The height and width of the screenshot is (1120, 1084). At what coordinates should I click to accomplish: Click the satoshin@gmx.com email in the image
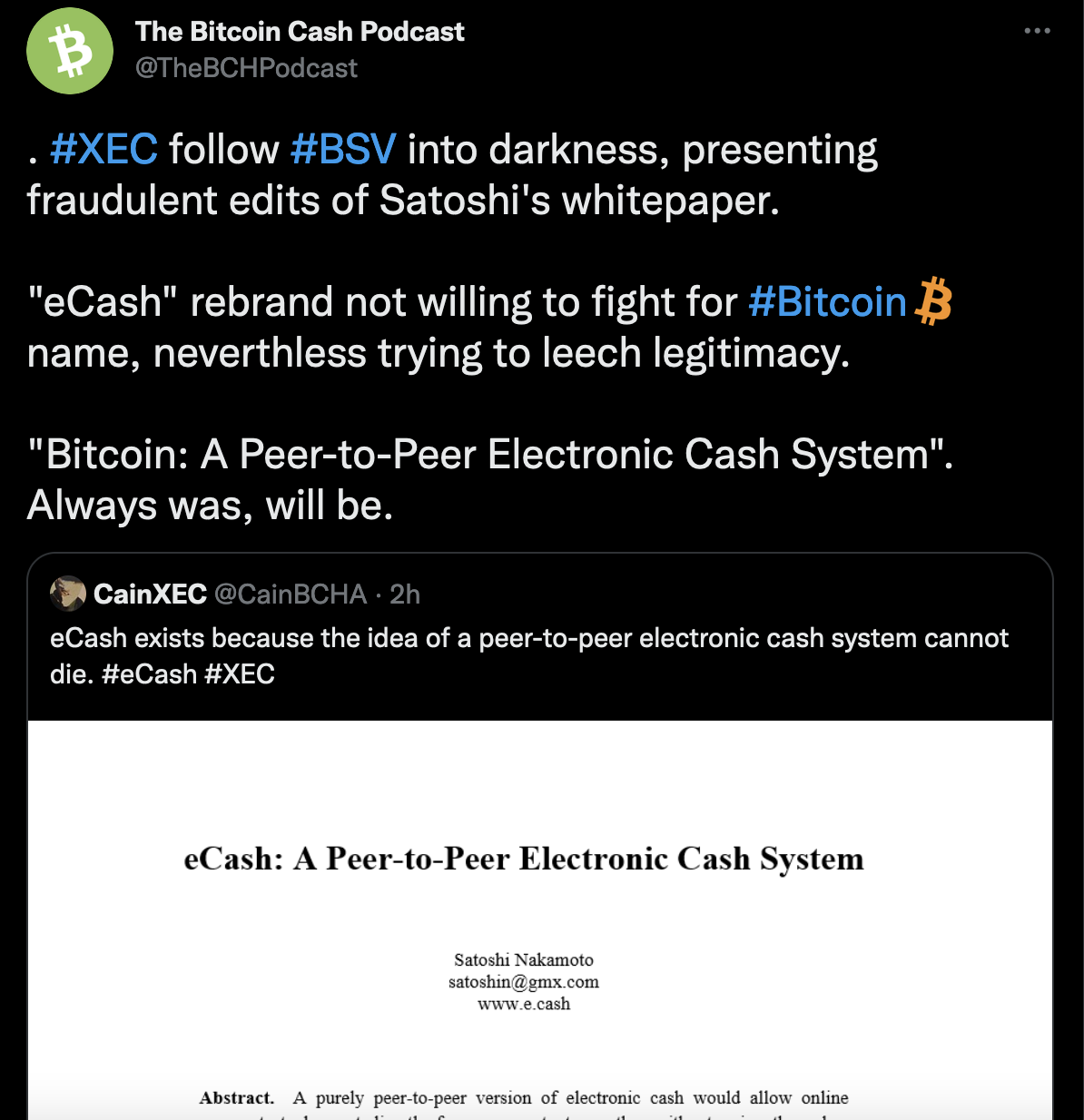524,982
